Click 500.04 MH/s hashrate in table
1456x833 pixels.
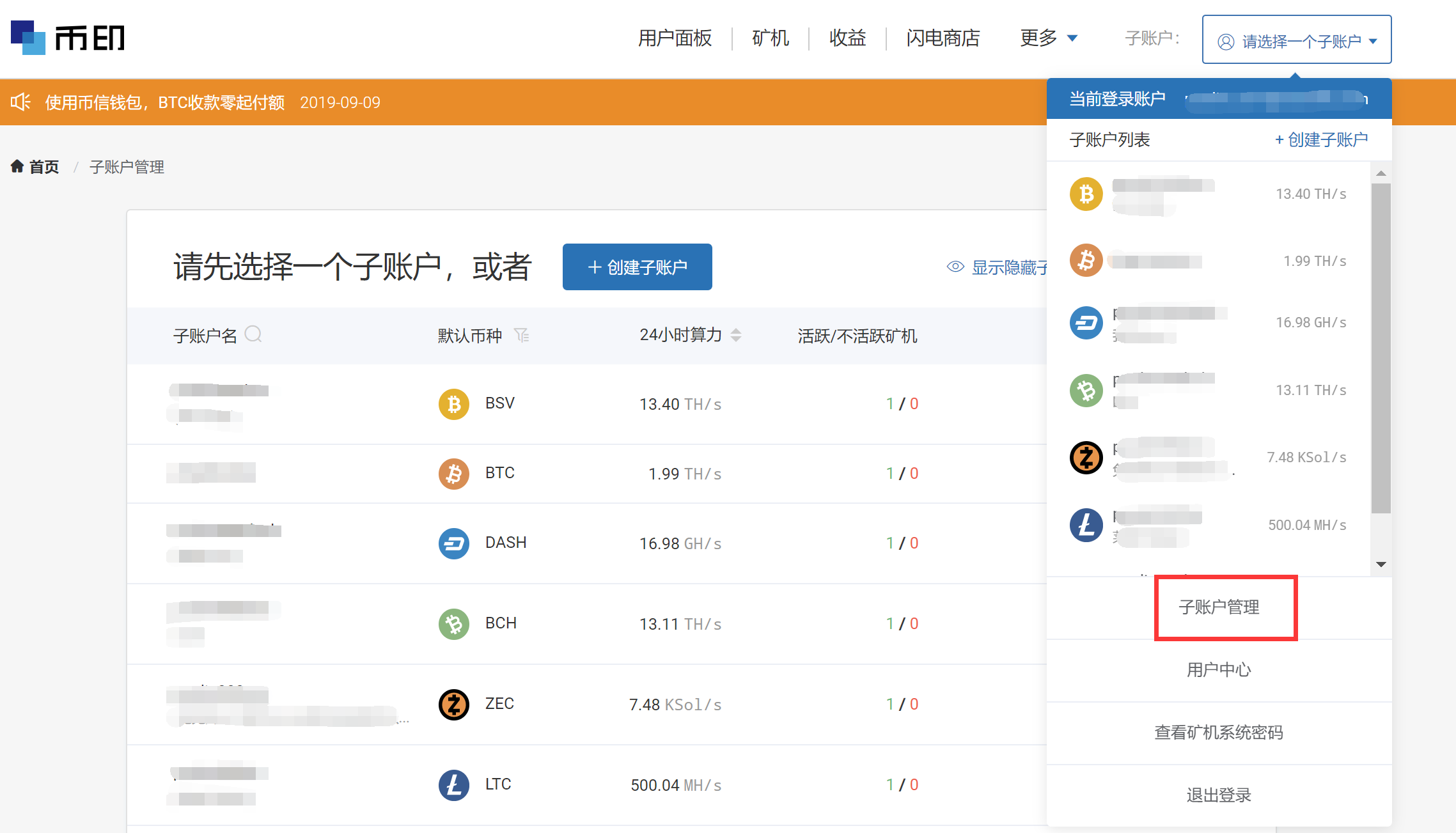point(676,785)
